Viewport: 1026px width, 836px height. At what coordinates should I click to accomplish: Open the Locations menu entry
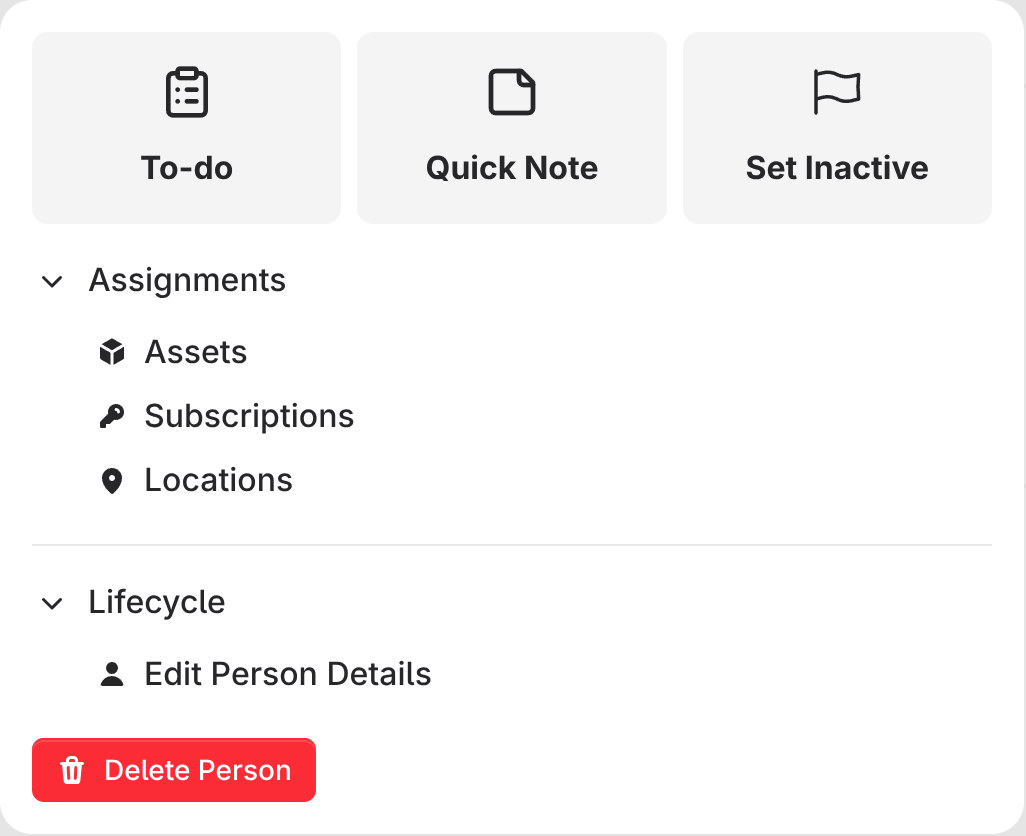pyautogui.click(x=219, y=480)
